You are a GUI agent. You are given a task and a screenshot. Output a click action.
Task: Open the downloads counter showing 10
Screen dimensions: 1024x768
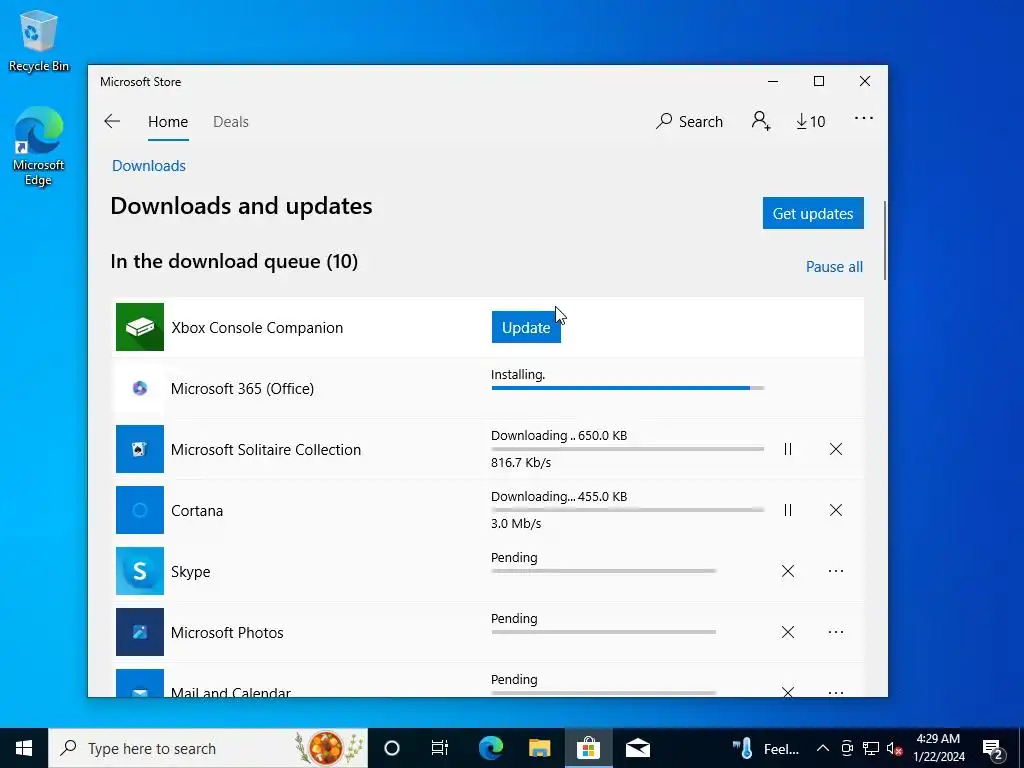tap(810, 121)
